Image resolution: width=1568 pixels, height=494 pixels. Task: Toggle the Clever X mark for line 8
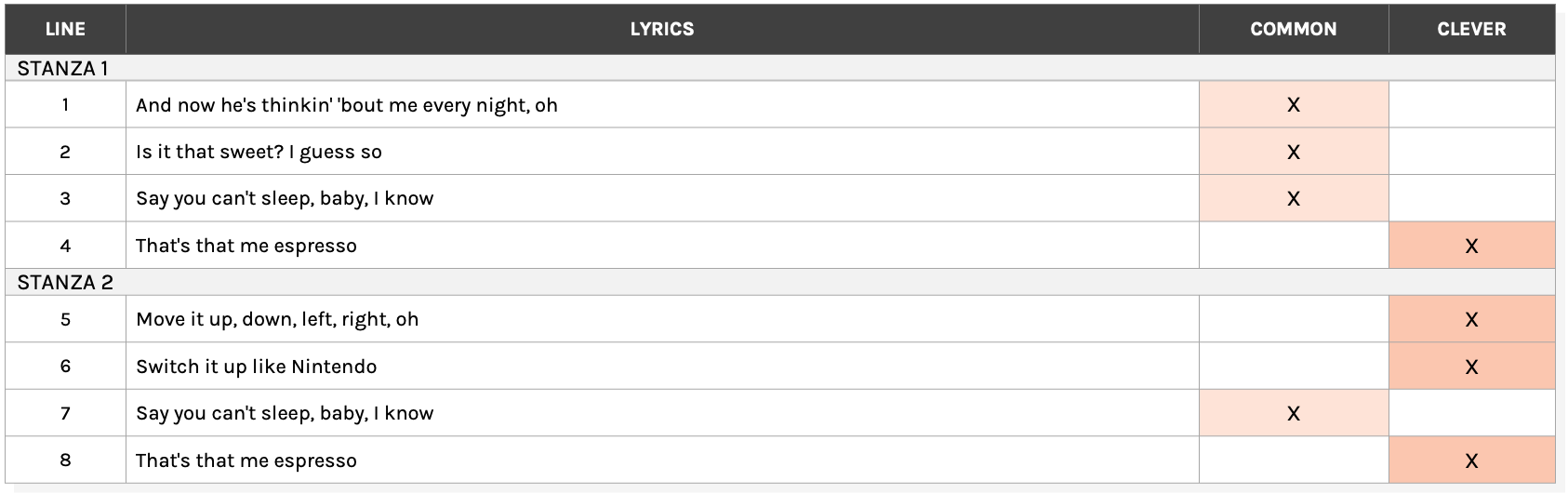pyautogui.click(x=1470, y=461)
